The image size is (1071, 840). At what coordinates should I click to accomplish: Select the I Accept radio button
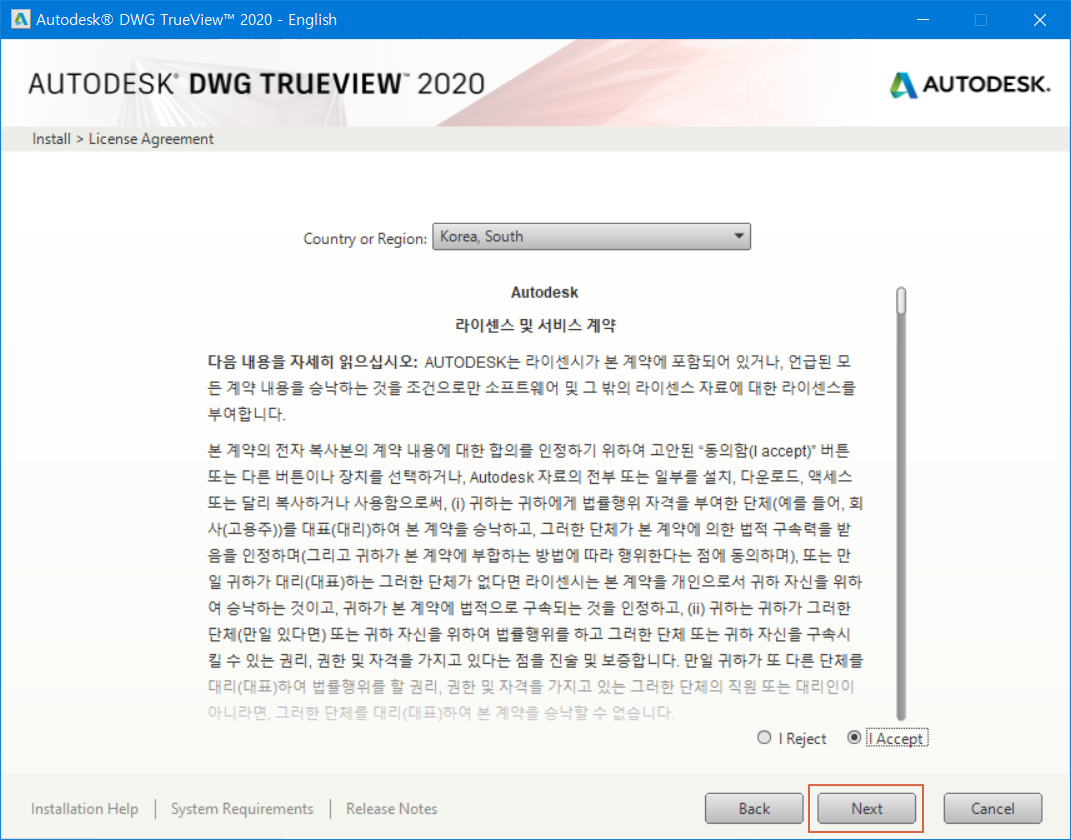[x=854, y=738]
